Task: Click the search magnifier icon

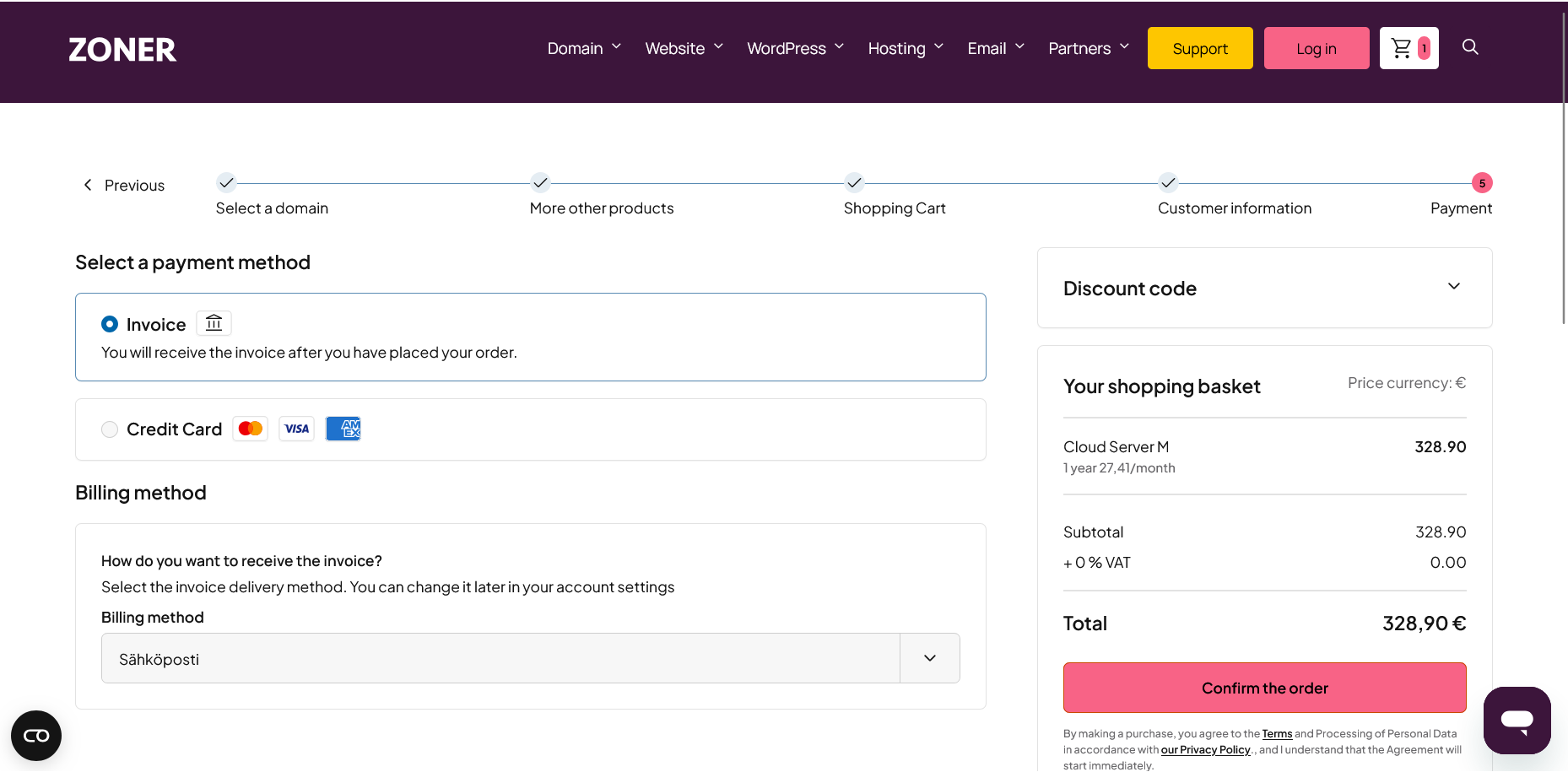Action: click(1470, 47)
